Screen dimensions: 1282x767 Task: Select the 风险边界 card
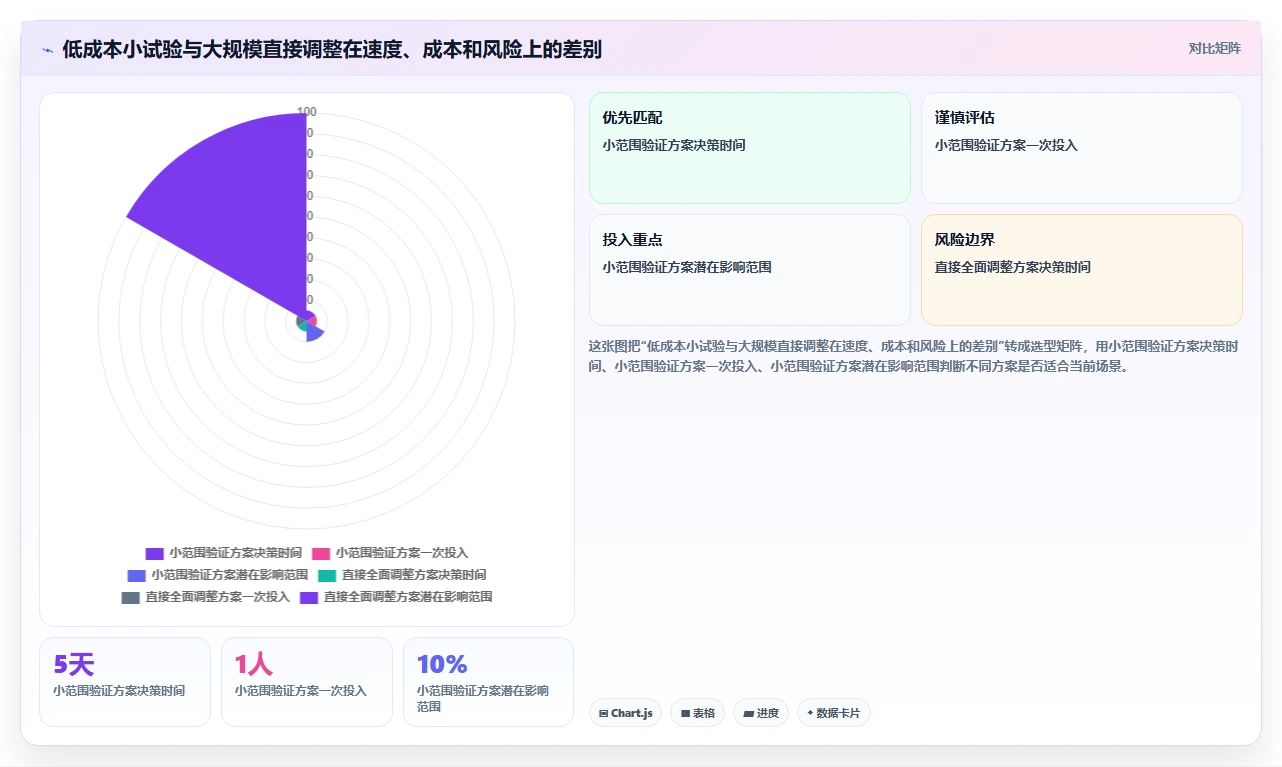point(1082,270)
